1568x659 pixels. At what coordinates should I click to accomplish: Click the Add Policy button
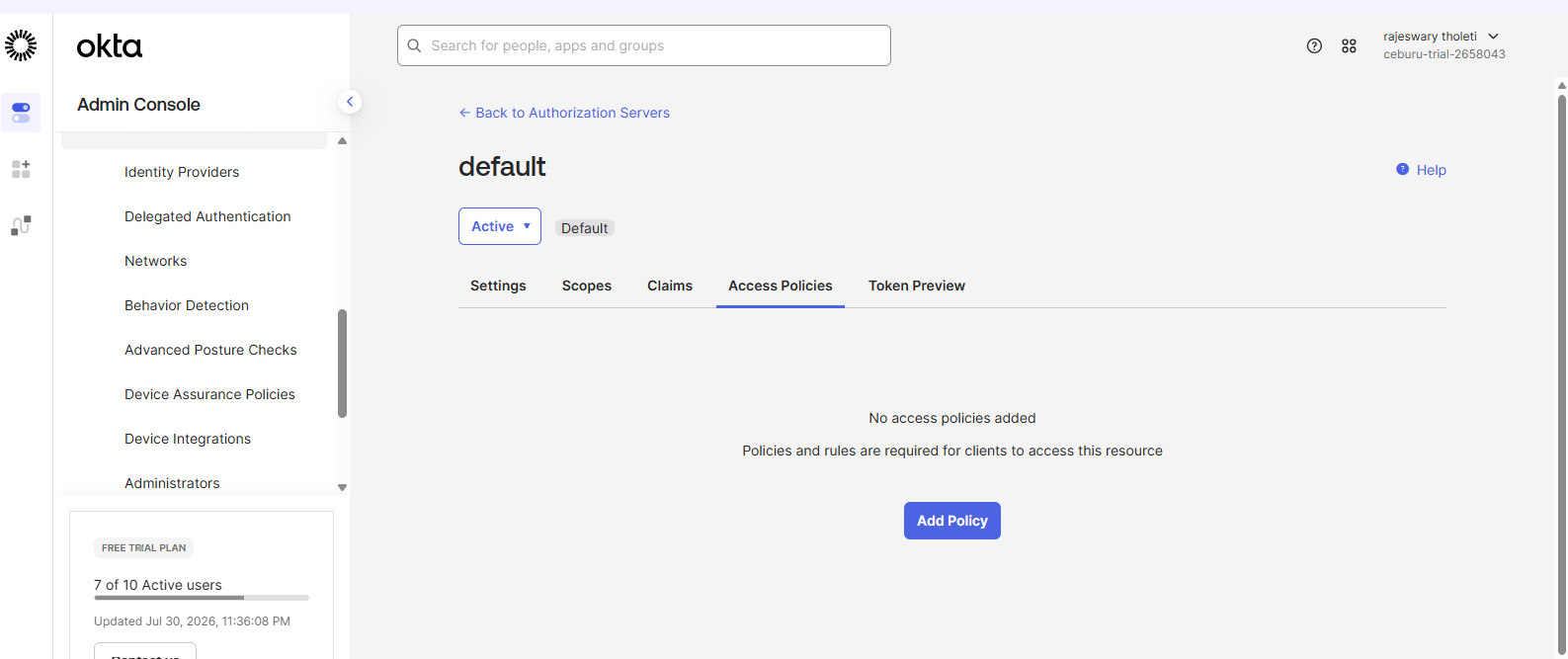coord(952,521)
